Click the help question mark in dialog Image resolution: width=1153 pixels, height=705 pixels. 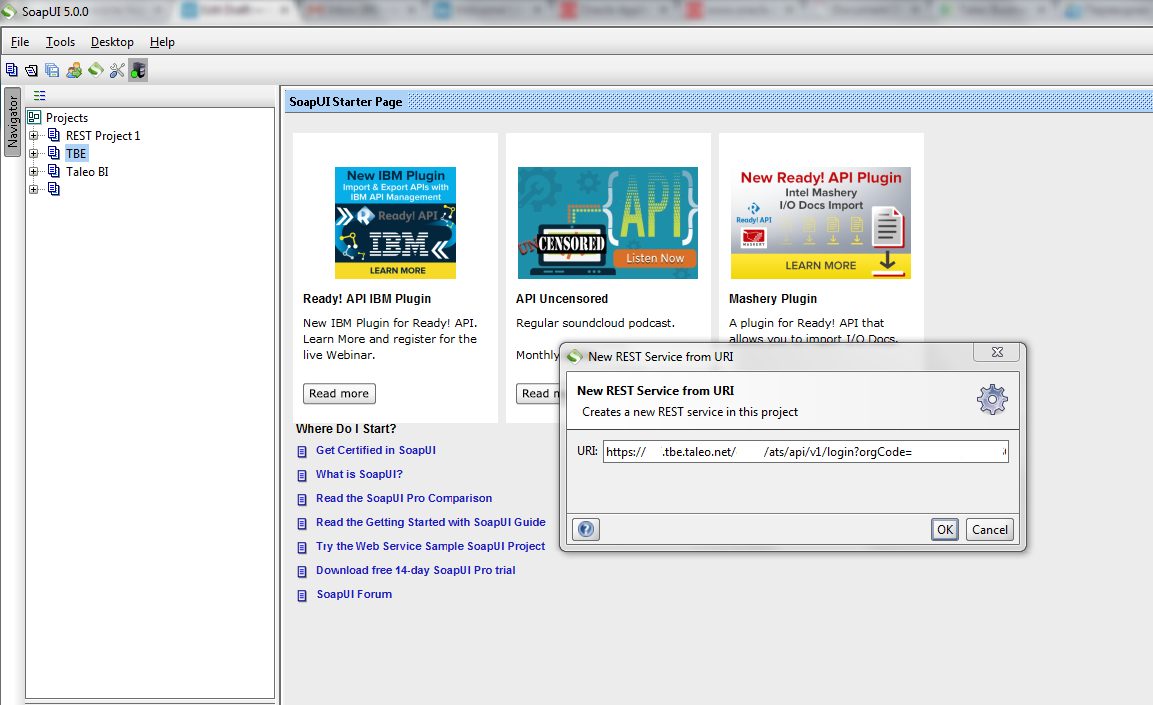point(587,529)
